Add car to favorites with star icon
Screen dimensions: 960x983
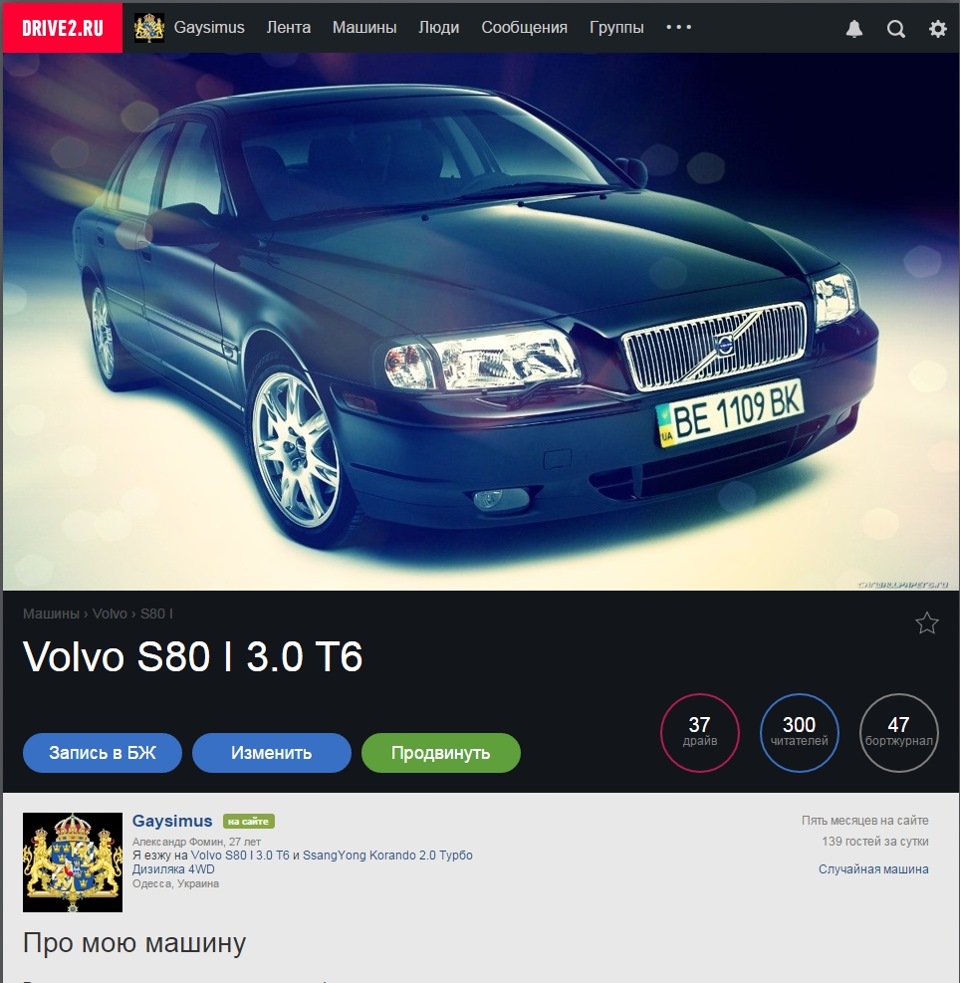coord(926,623)
